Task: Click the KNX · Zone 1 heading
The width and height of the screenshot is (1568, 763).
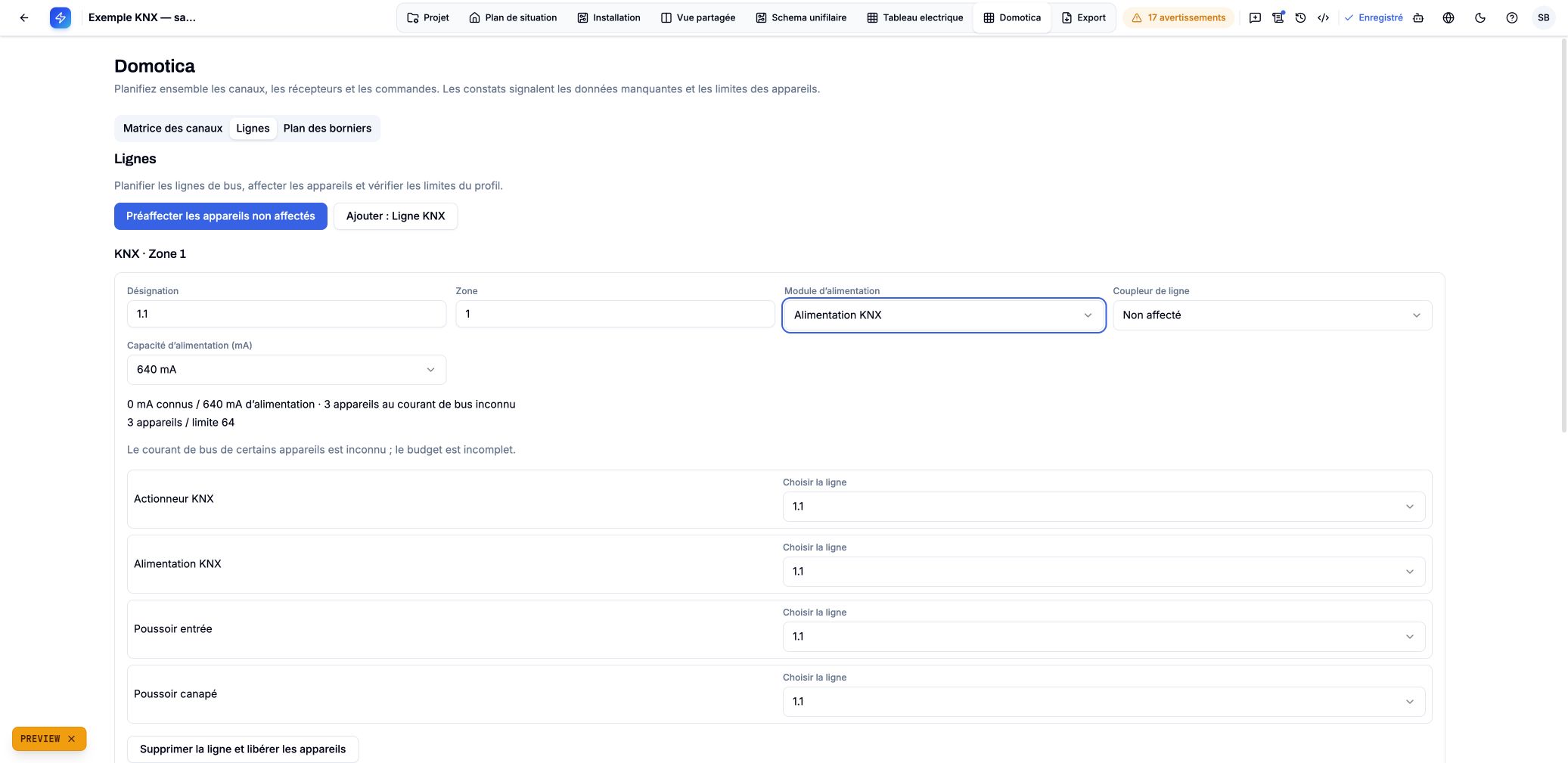Action: pos(150,254)
